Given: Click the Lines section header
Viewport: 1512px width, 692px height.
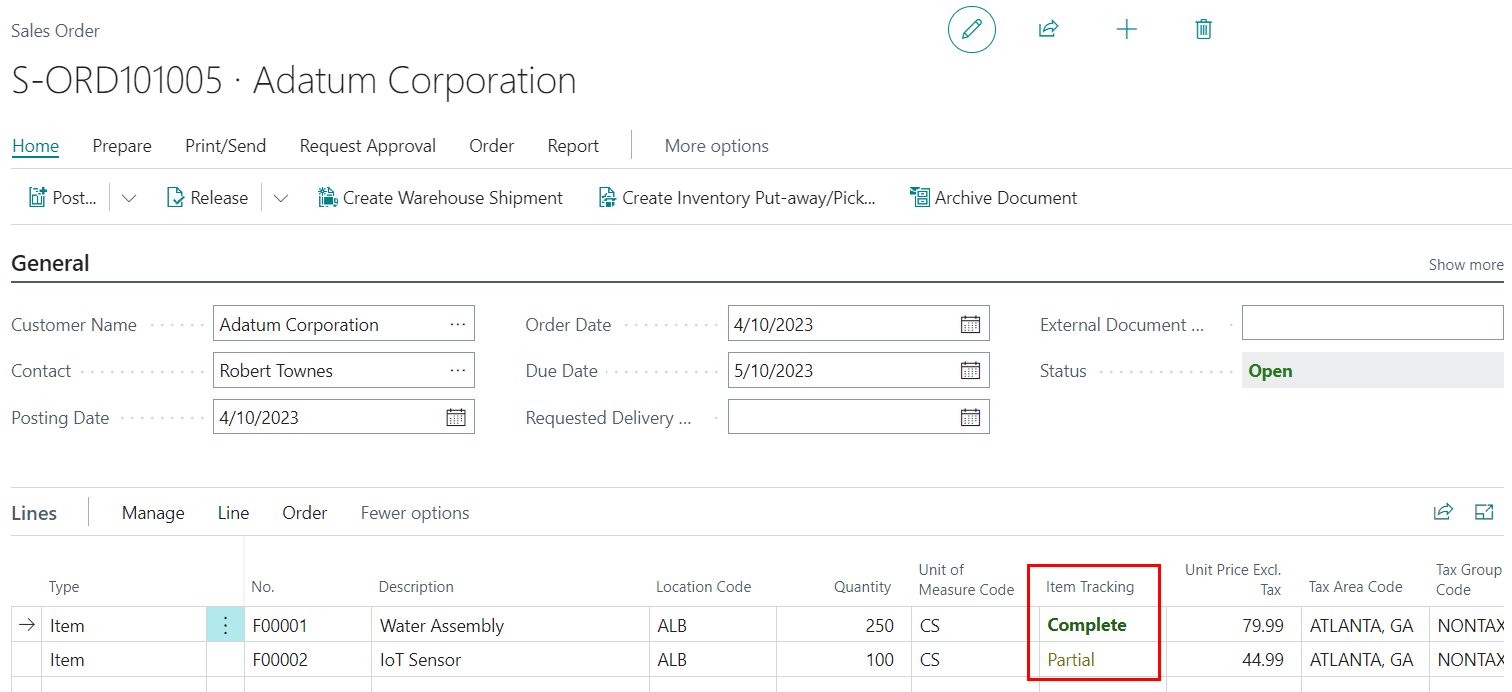Looking at the screenshot, I should click(x=34, y=513).
